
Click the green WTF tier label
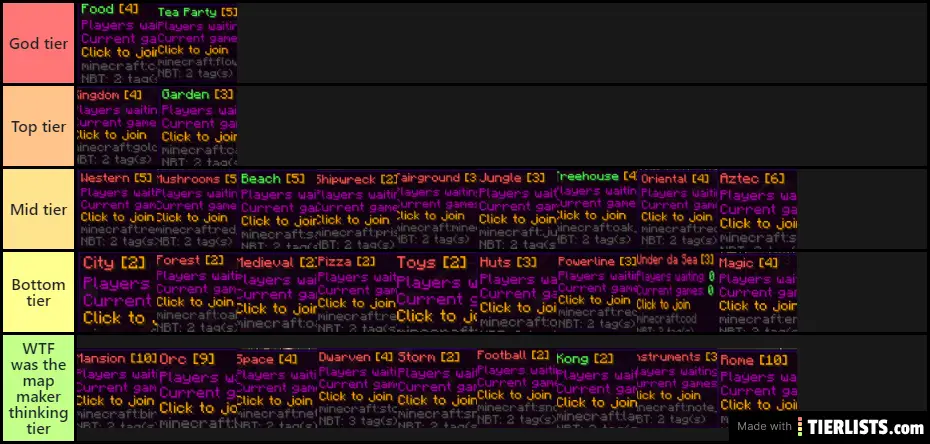pyautogui.click(x=38, y=388)
